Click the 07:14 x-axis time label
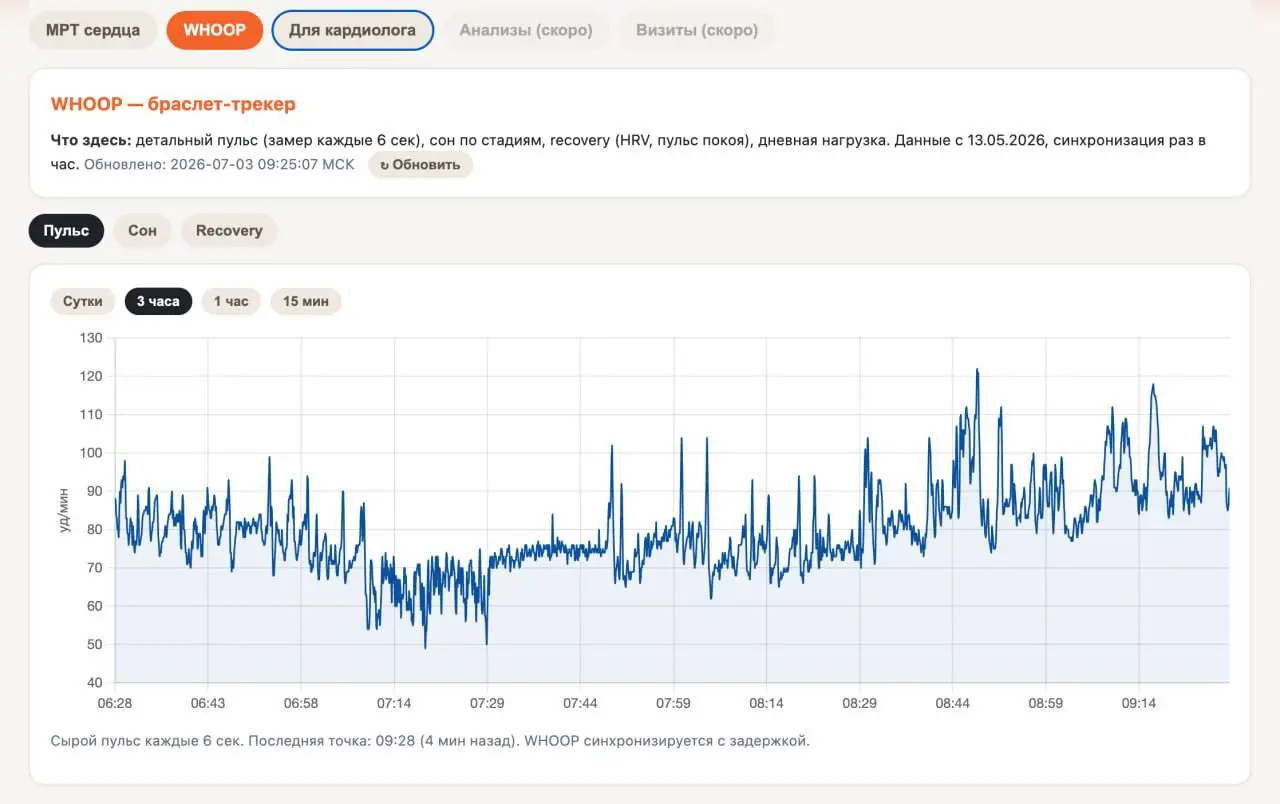The width and height of the screenshot is (1280, 804). tap(394, 703)
